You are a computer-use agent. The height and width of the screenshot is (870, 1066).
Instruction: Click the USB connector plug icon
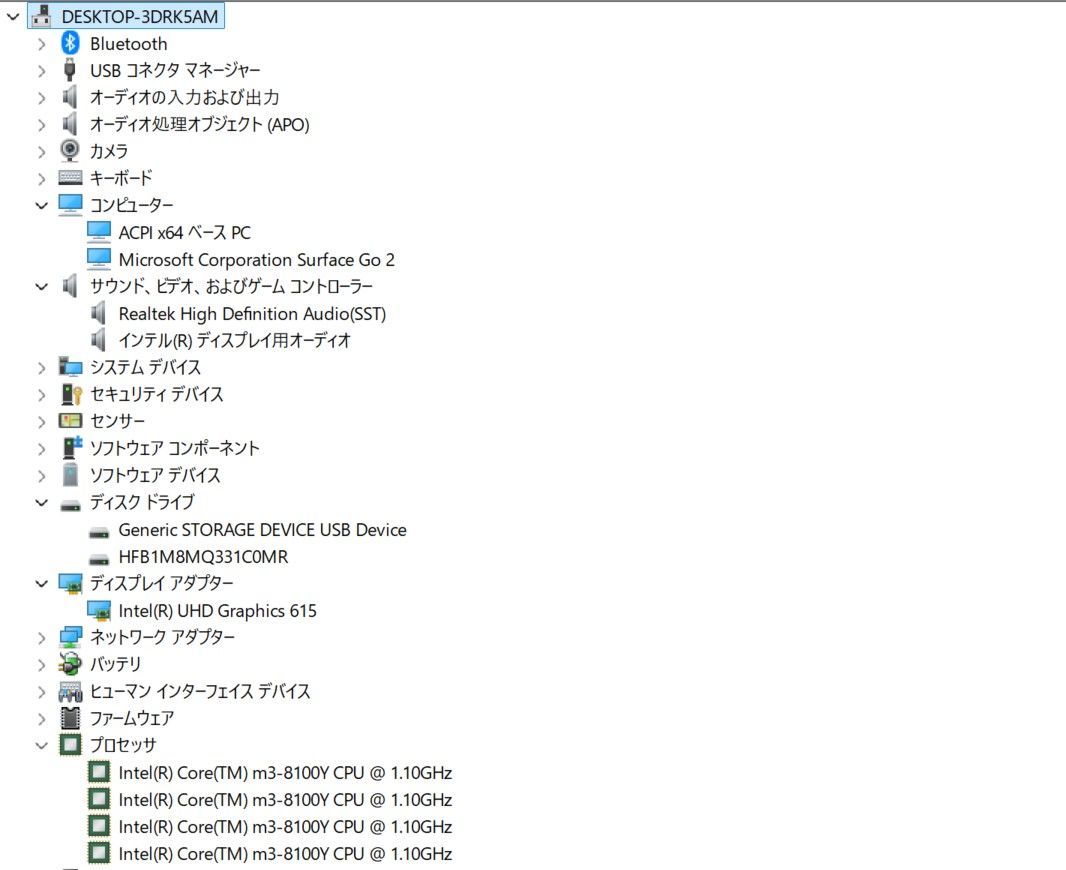[x=69, y=70]
